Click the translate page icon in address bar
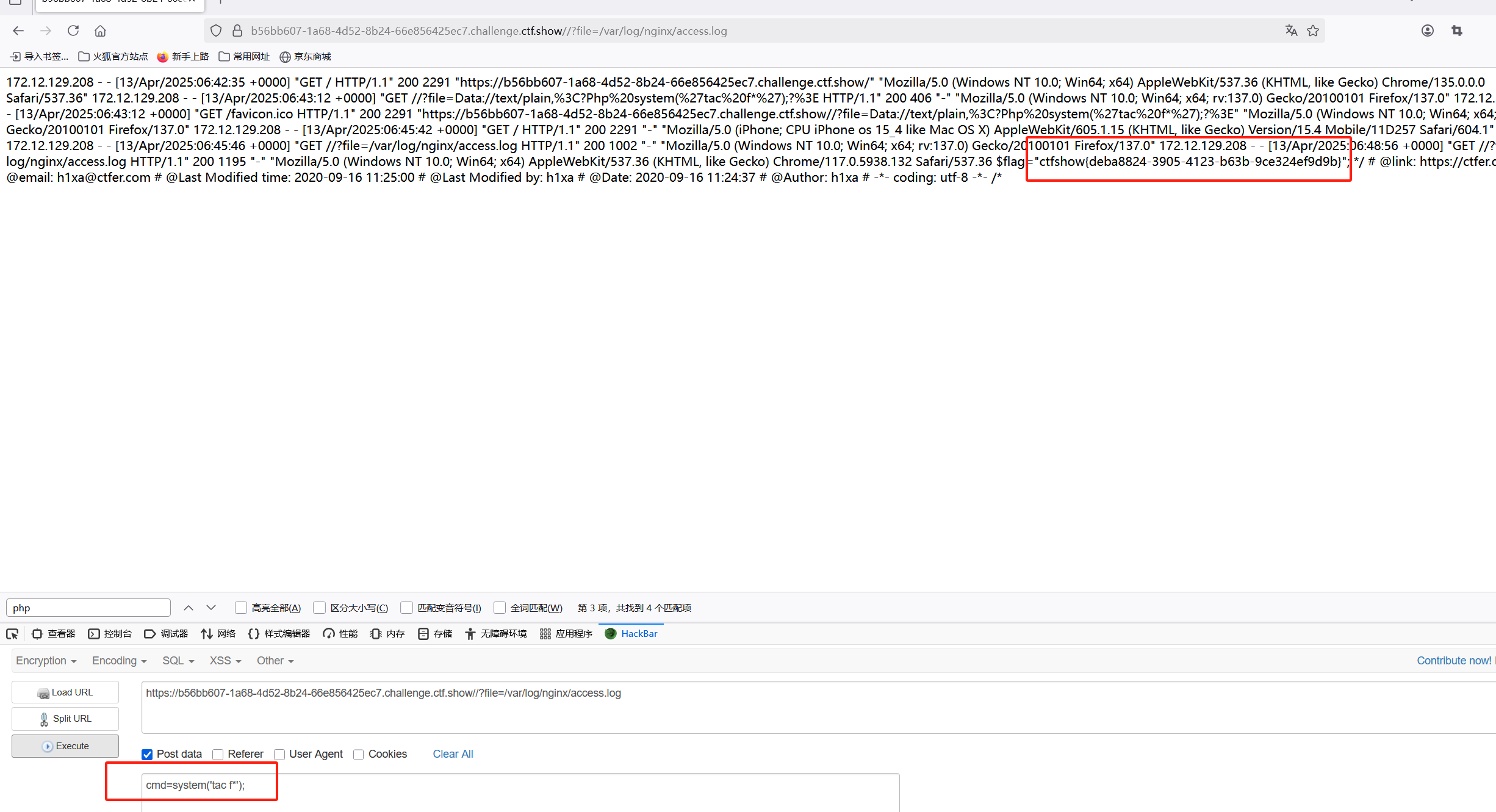The height and width of the screenshot is (812, 1496). coord(1291,31)
